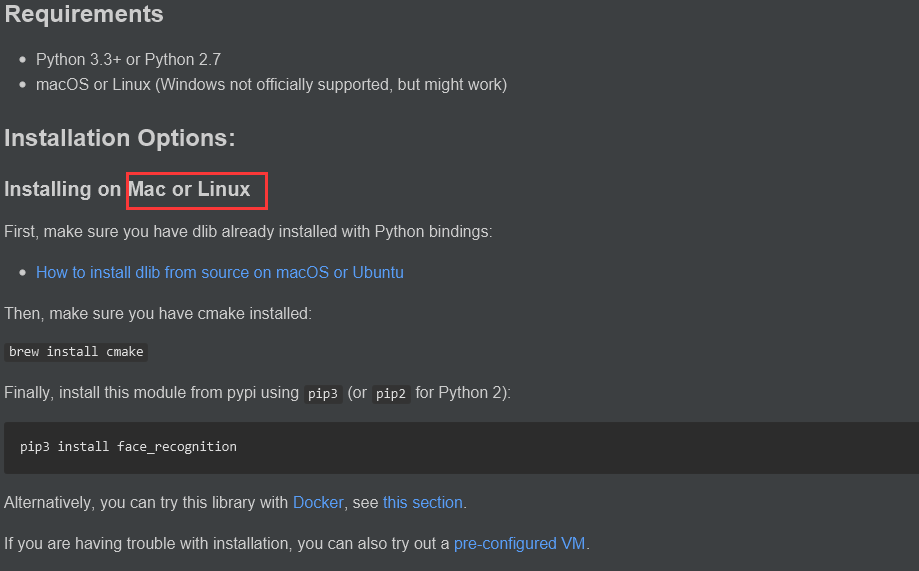Open the pre-configured VM link
Viewport: 919px width, 571px height.
(x=519, y=543)
